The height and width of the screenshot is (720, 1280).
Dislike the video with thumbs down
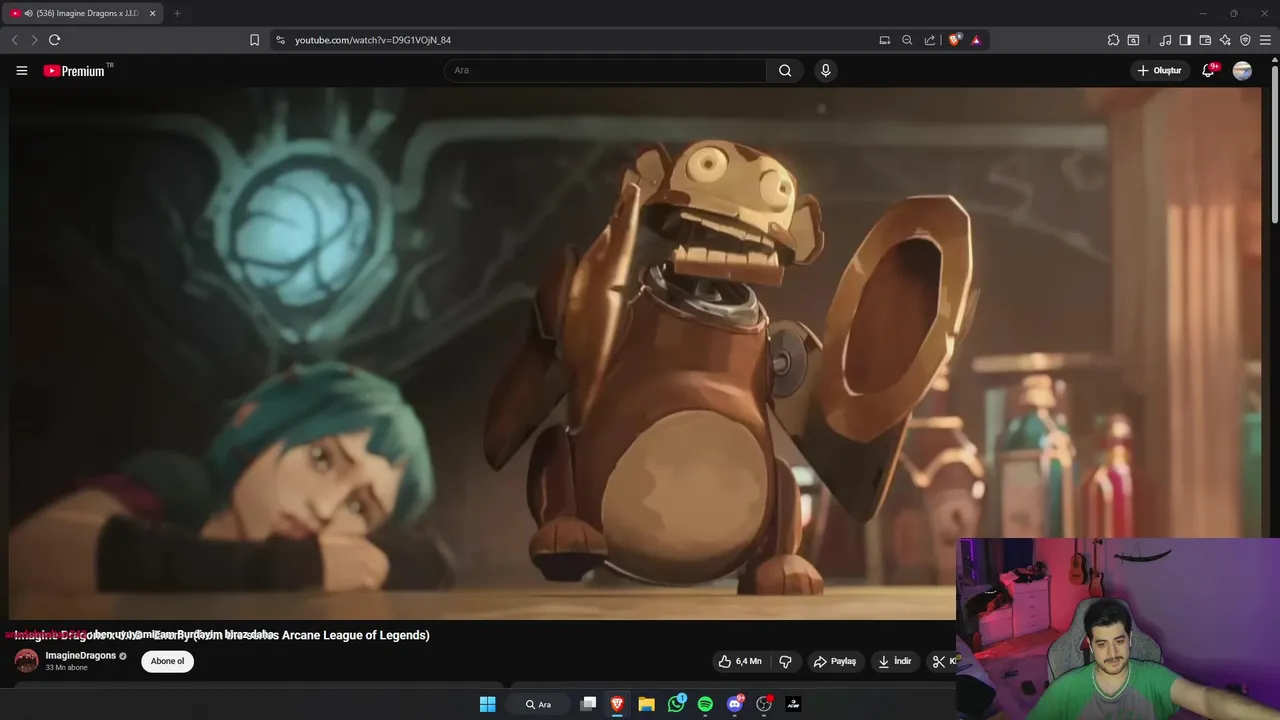pos(786,661)
